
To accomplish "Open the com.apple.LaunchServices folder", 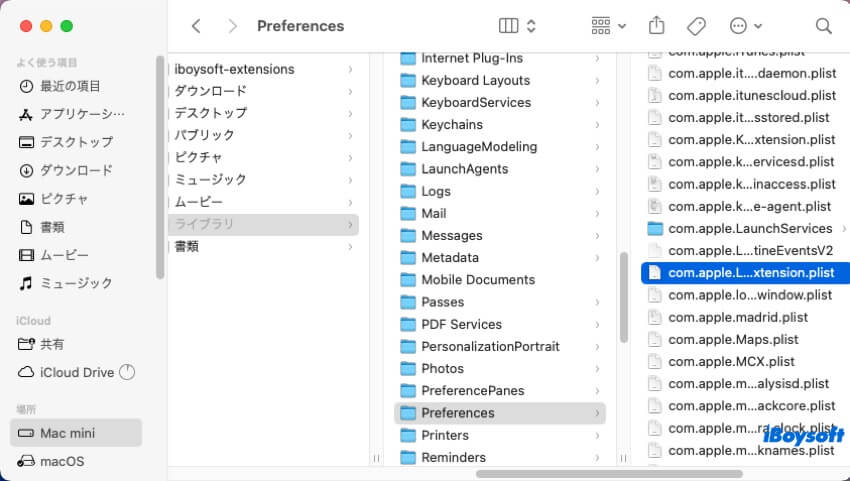I will (745, 229).
